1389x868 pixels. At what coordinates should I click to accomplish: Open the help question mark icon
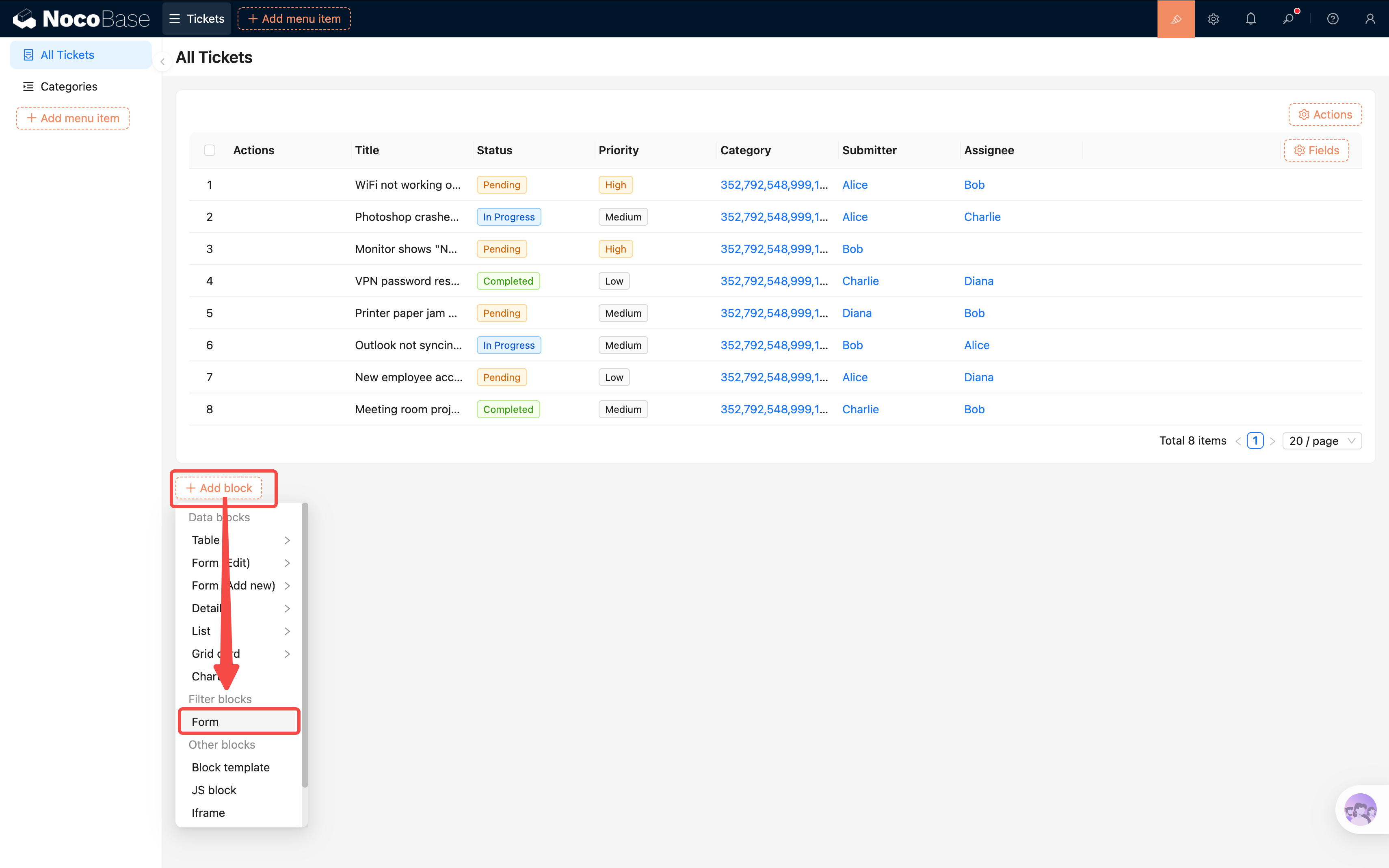1332,19
